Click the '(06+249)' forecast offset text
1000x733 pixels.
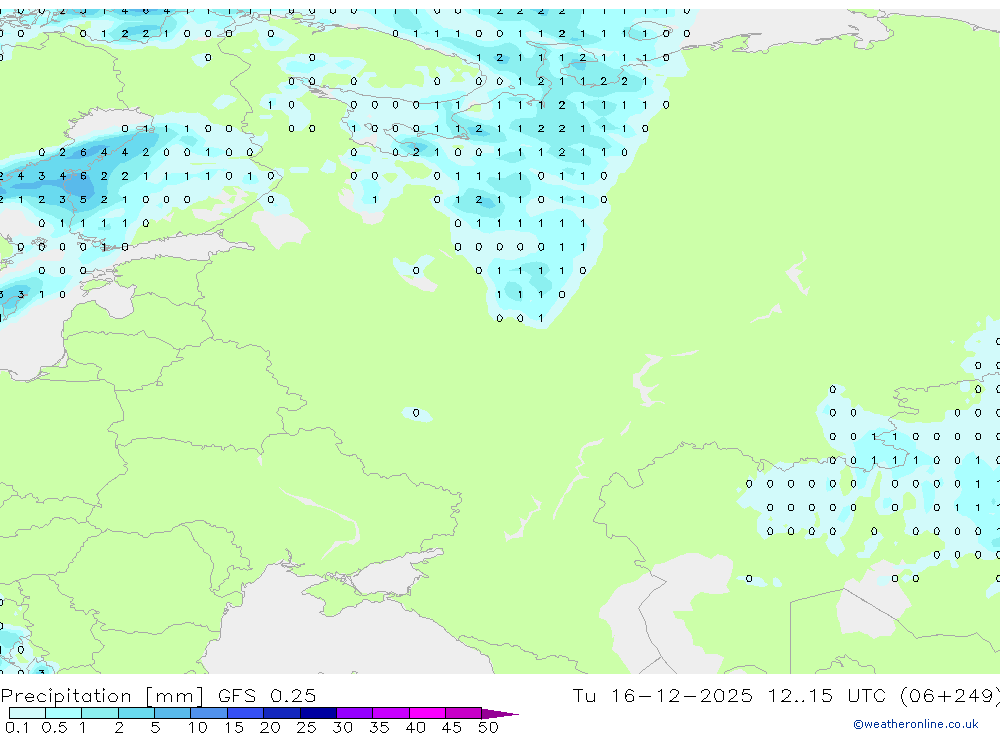(x=950, y=695)
